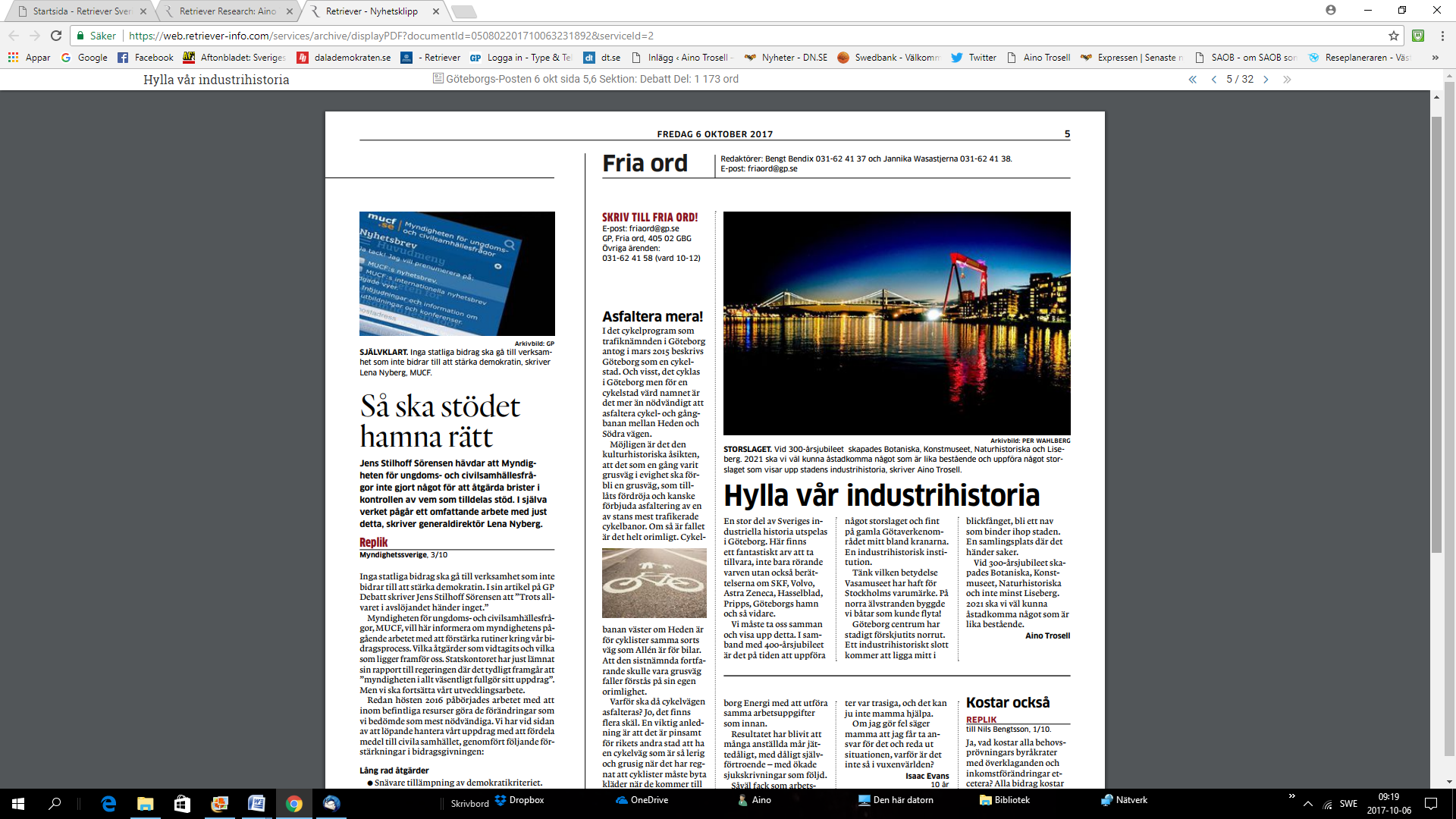
Task: Click the Hylla vår industrihistoria article headline
Action: tap(882, 495)
